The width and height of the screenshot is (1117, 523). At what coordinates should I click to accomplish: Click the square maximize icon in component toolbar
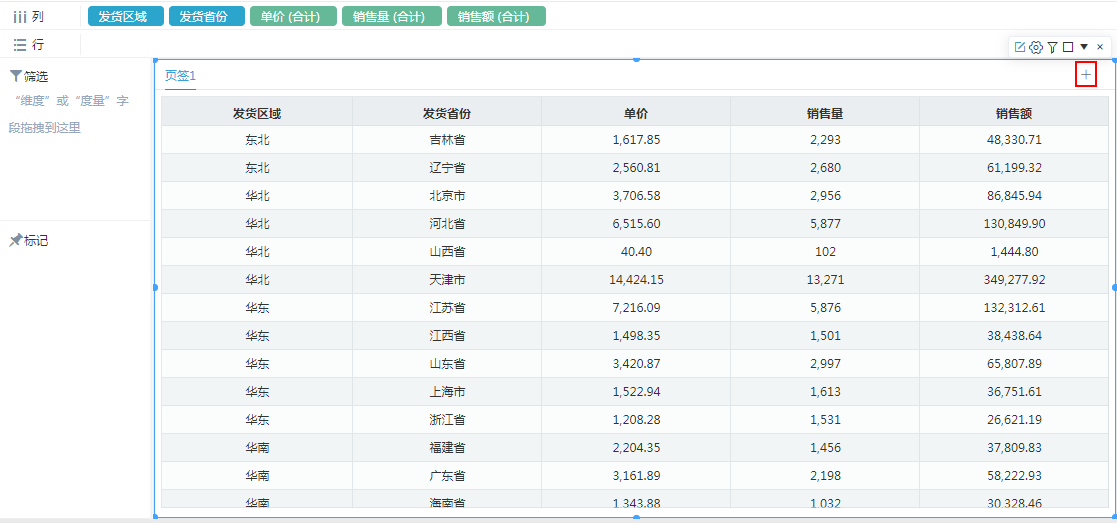point(1068,47)
